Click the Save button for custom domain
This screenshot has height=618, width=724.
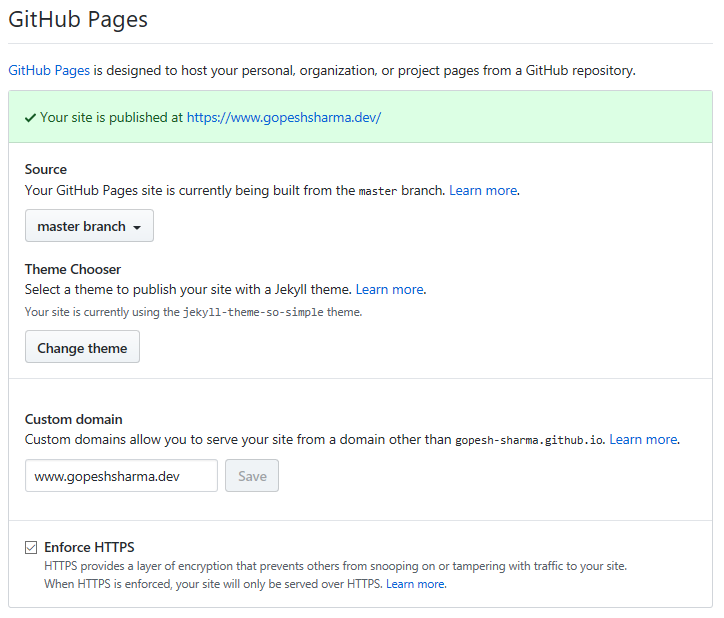coord(252,476)
